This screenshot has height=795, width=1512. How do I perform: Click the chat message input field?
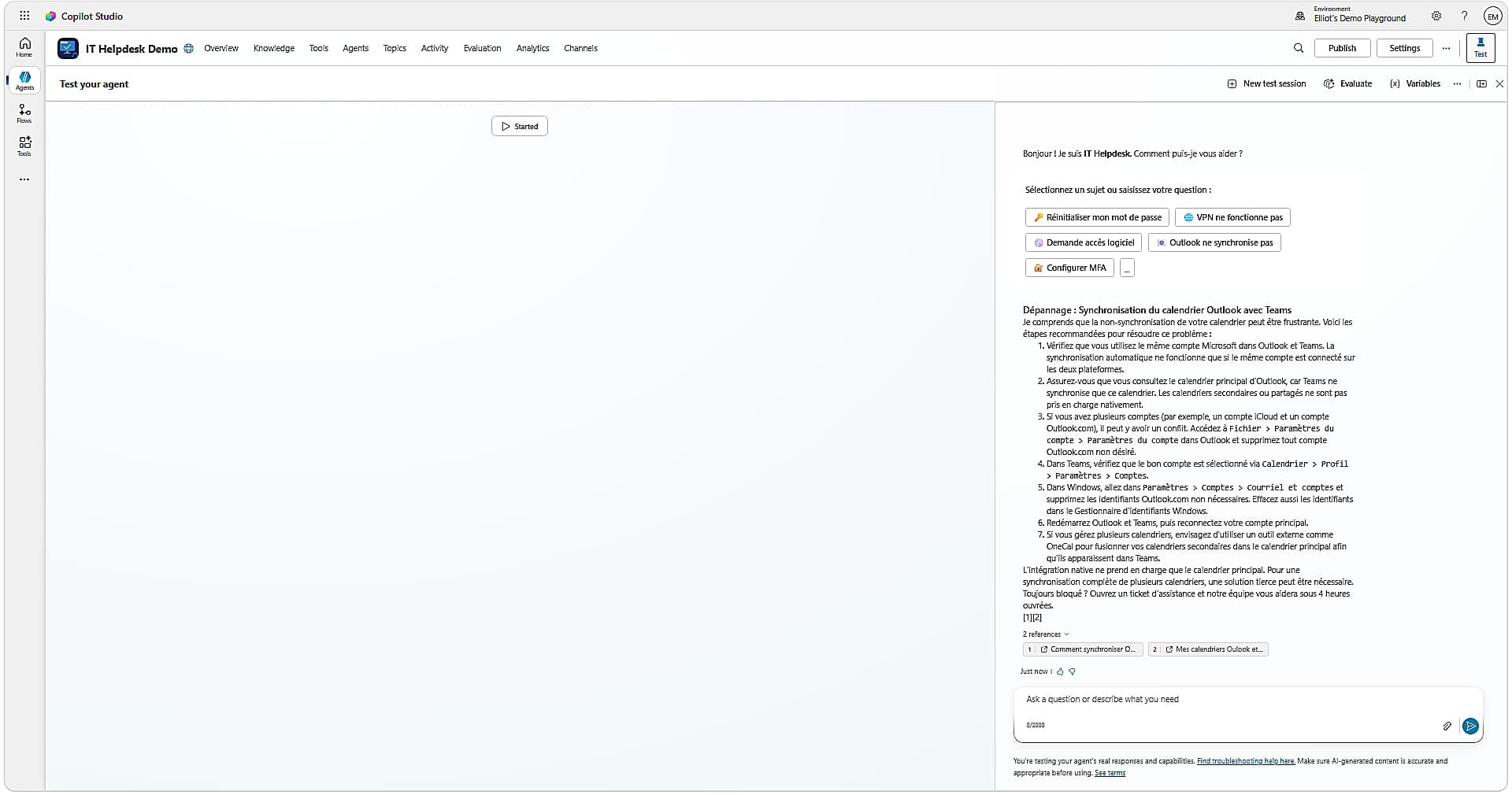tap(1248, 700)
